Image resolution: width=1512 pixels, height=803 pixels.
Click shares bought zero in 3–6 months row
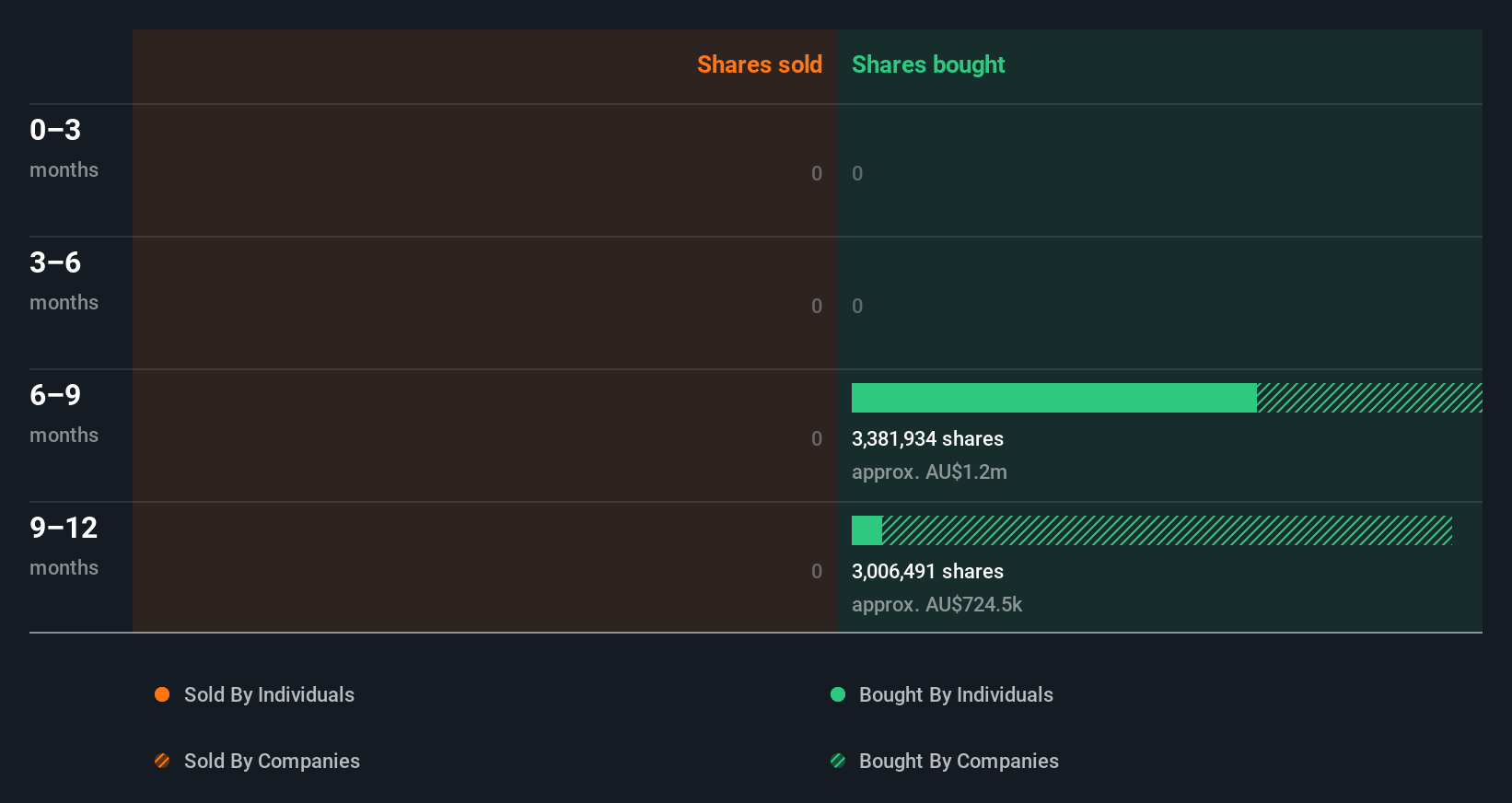[x=857, y=306]
